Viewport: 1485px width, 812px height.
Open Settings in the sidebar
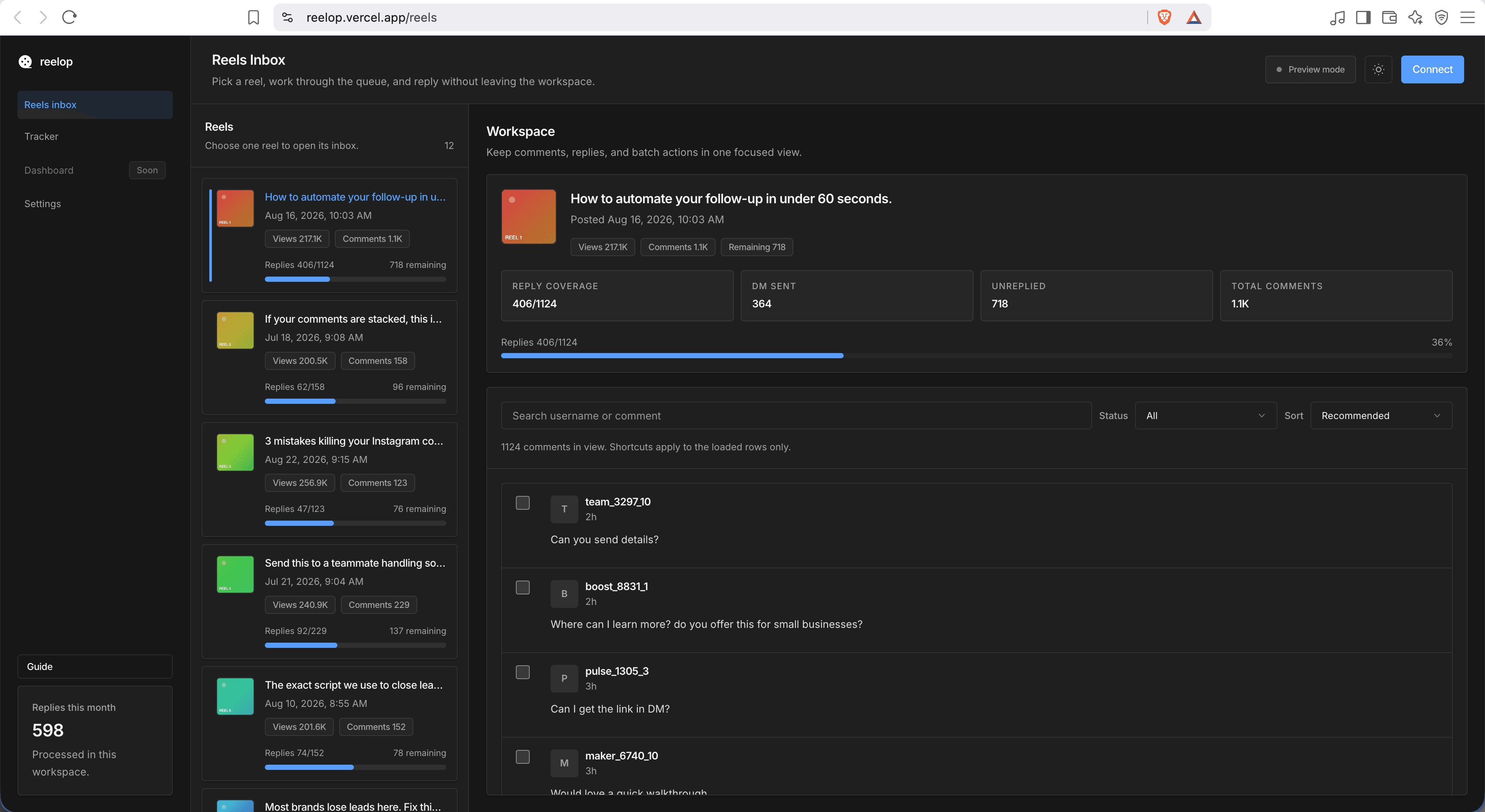point(95,203)
